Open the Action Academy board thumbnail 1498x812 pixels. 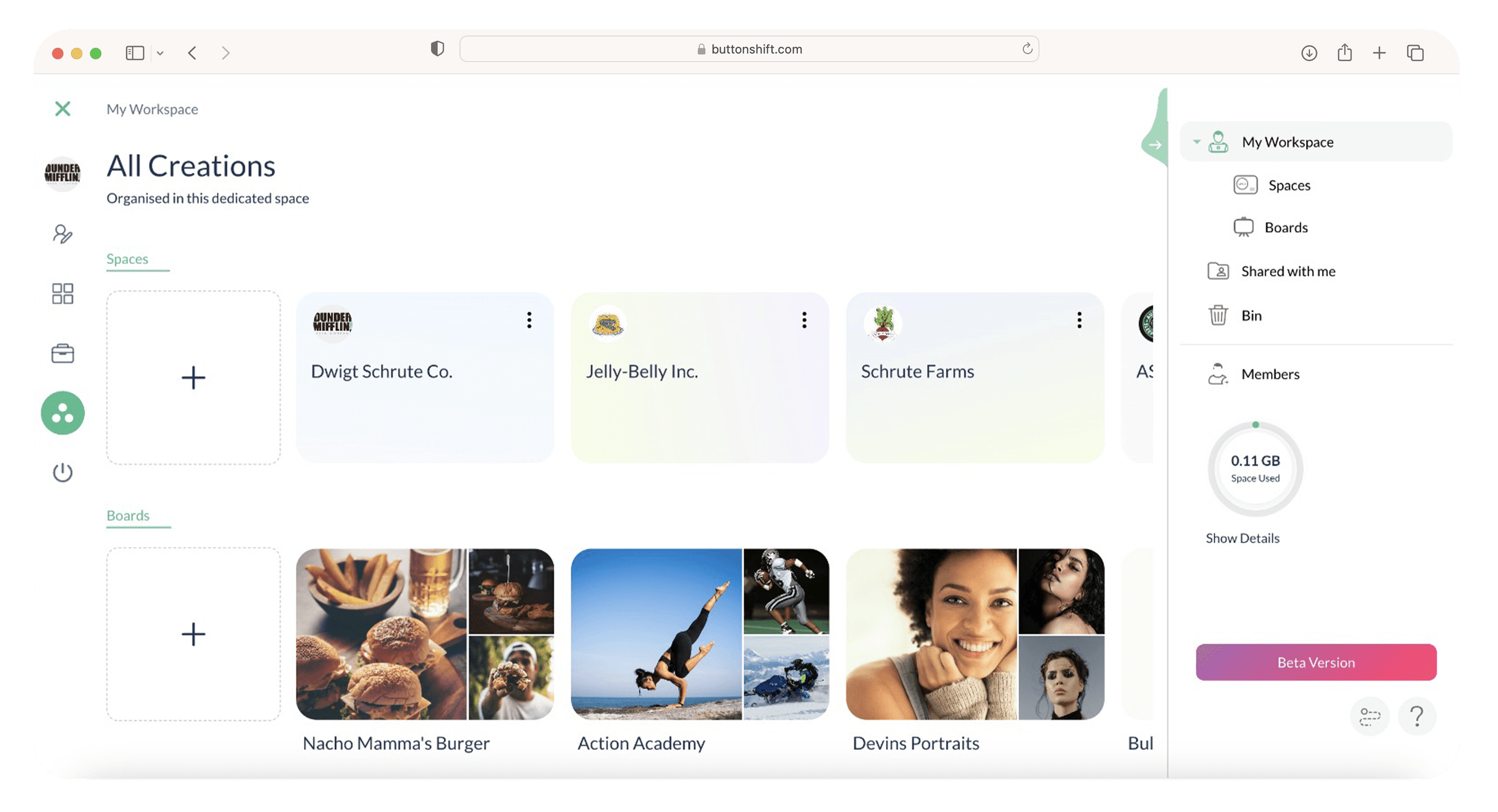coord(699,634)
